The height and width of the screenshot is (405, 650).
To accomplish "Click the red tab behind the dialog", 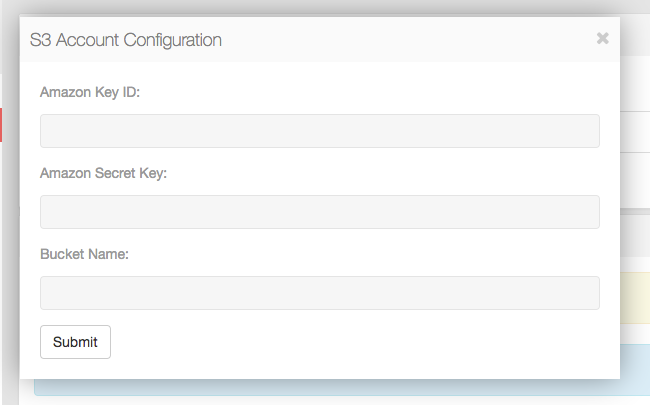I will coord(1,124).
